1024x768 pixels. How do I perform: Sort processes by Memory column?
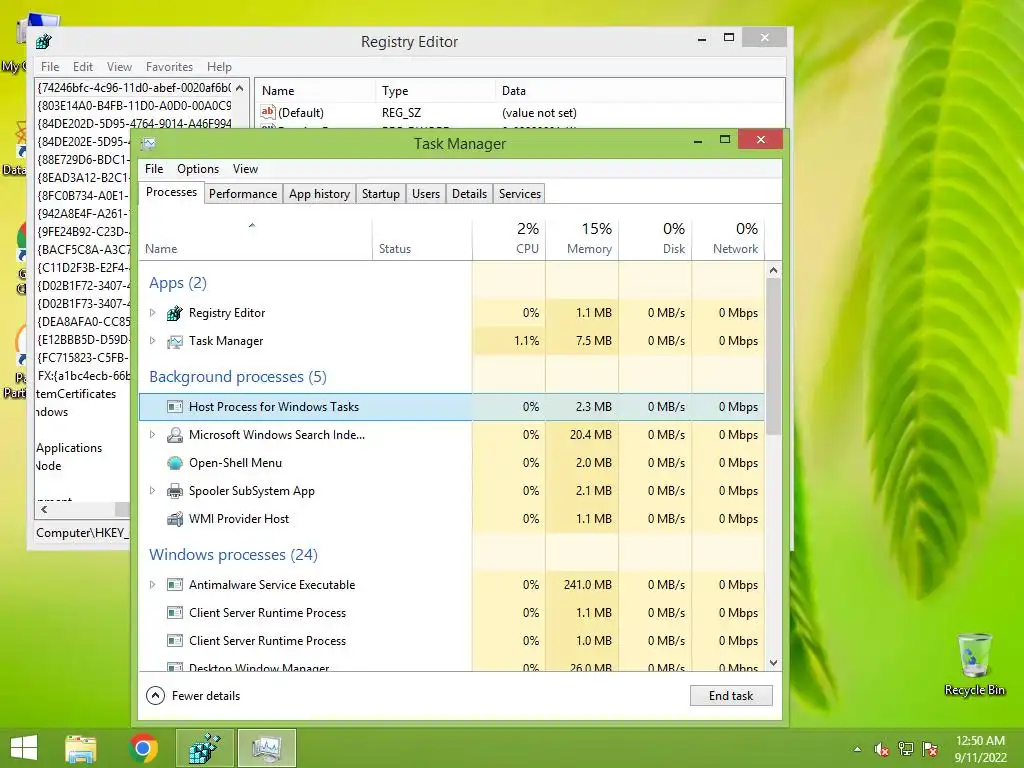582,239
